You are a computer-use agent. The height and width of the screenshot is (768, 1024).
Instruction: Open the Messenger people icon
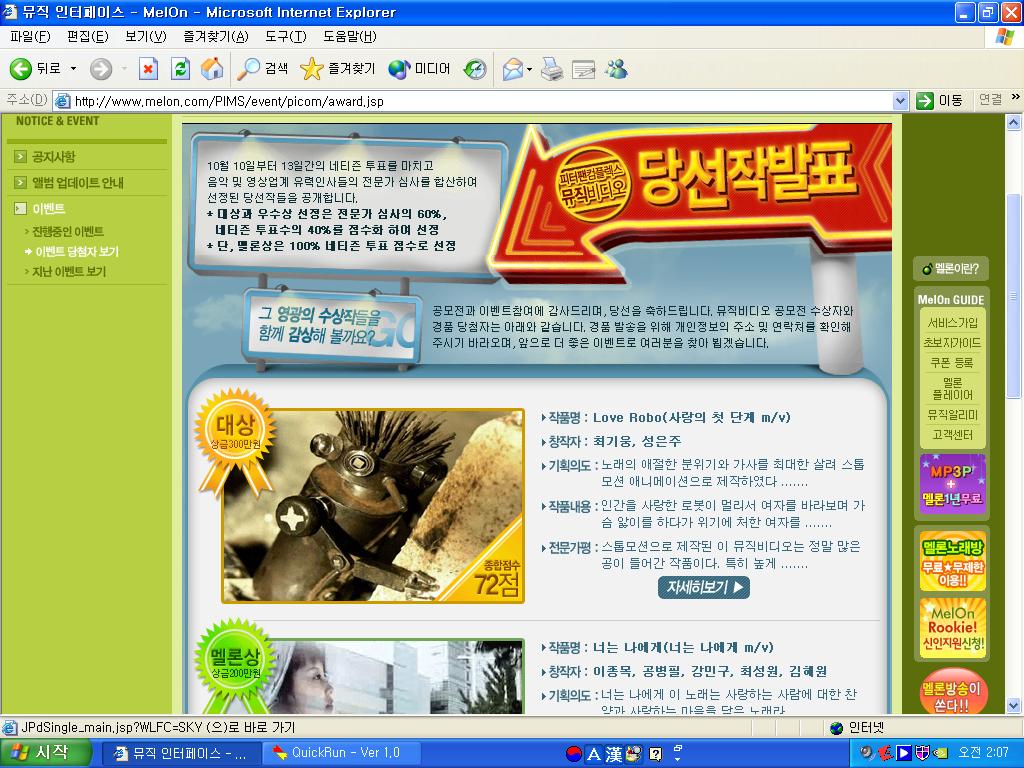point(616,69)
